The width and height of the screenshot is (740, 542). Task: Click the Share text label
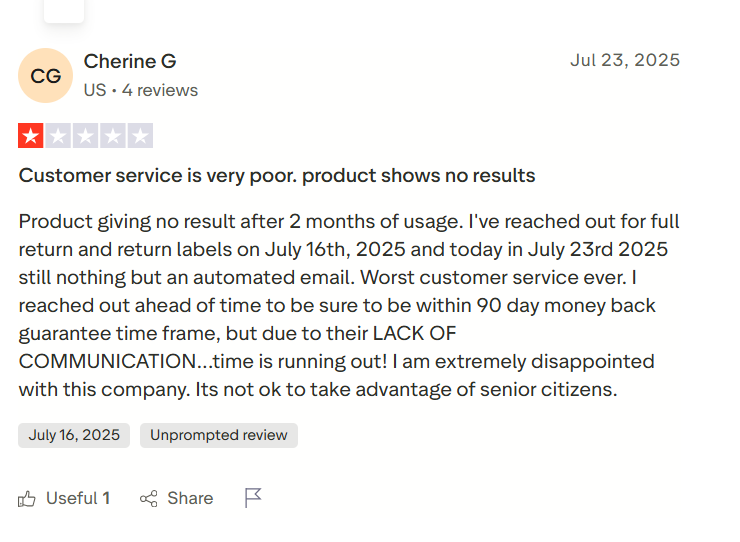tap(190, 498)
